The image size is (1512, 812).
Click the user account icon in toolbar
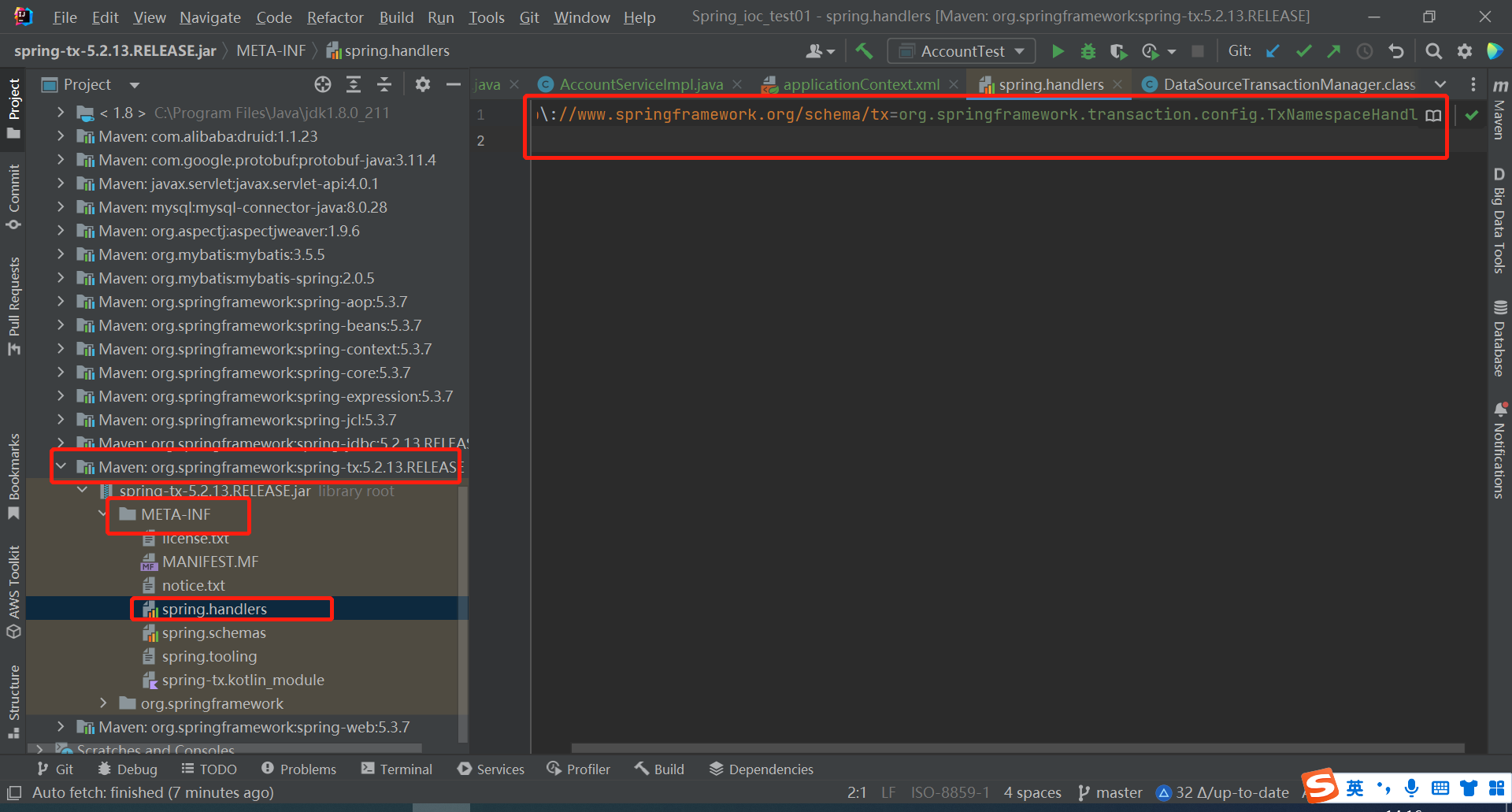819,51
